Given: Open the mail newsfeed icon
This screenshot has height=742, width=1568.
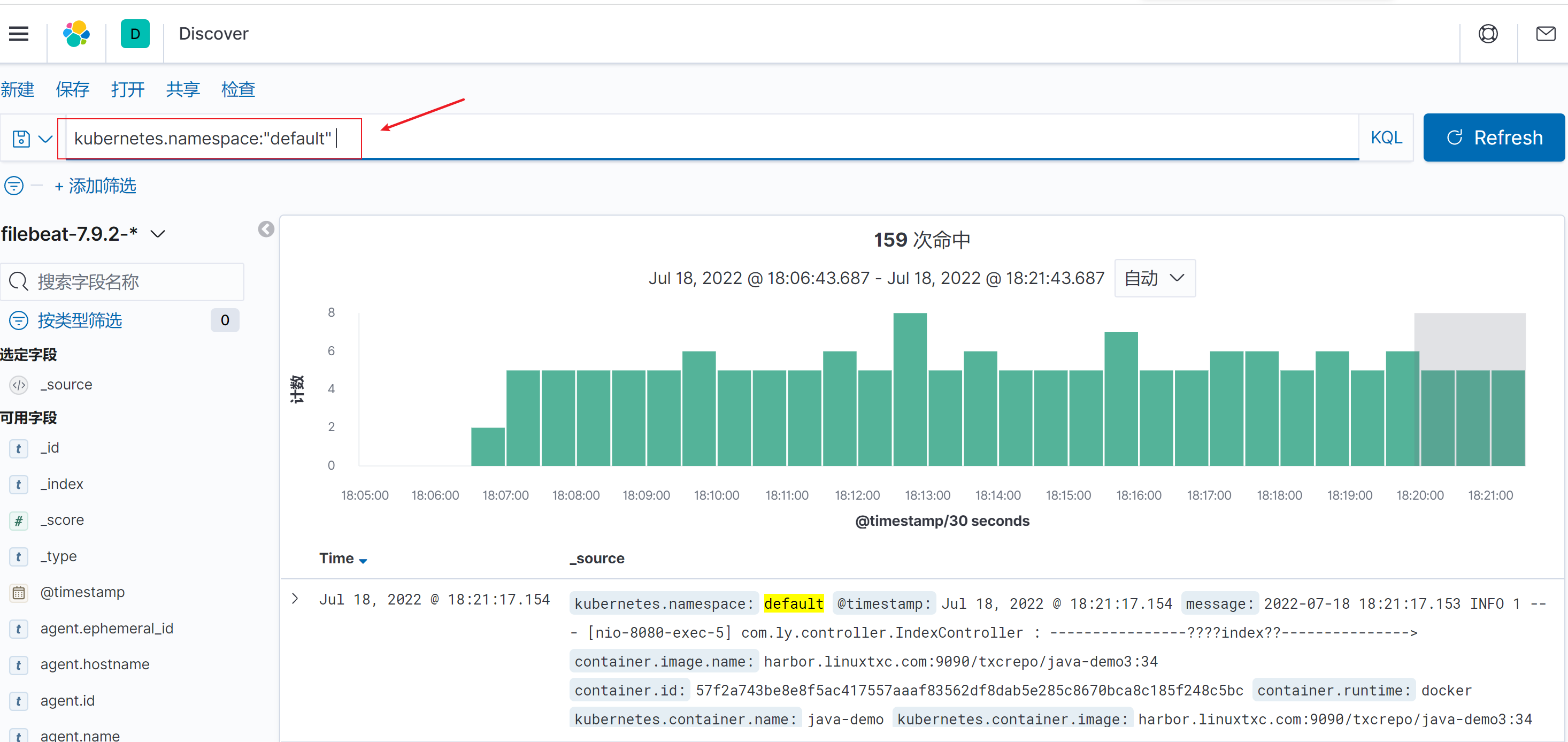Looking at the screenshot, I should coord(1545,34).
